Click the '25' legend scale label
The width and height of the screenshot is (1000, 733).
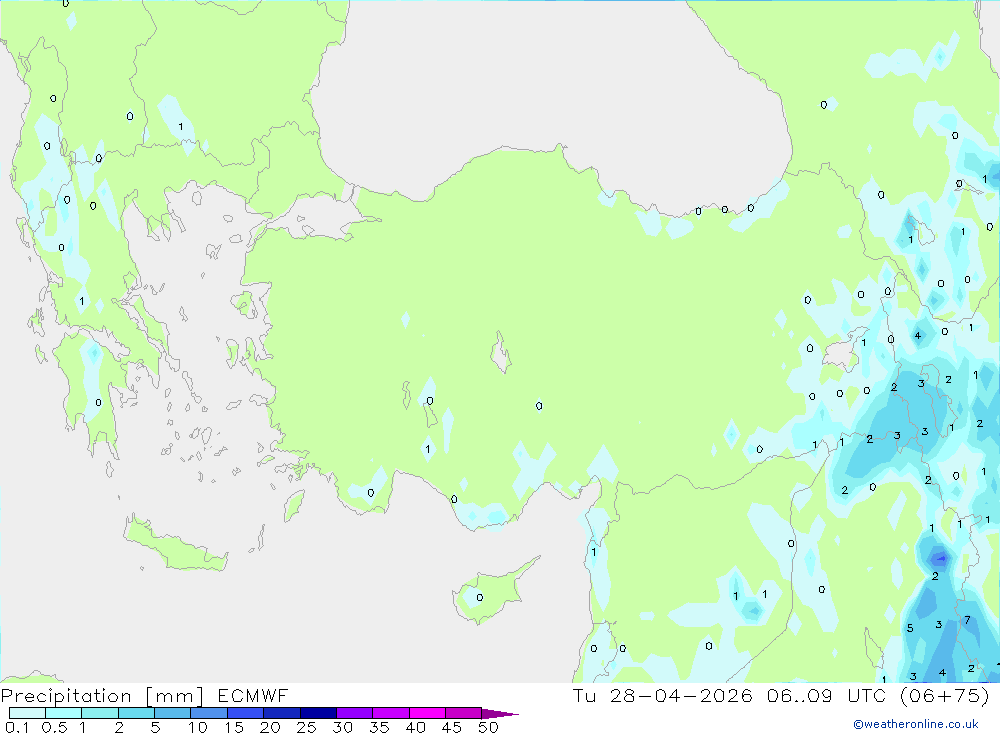click(x=307, y=727)
